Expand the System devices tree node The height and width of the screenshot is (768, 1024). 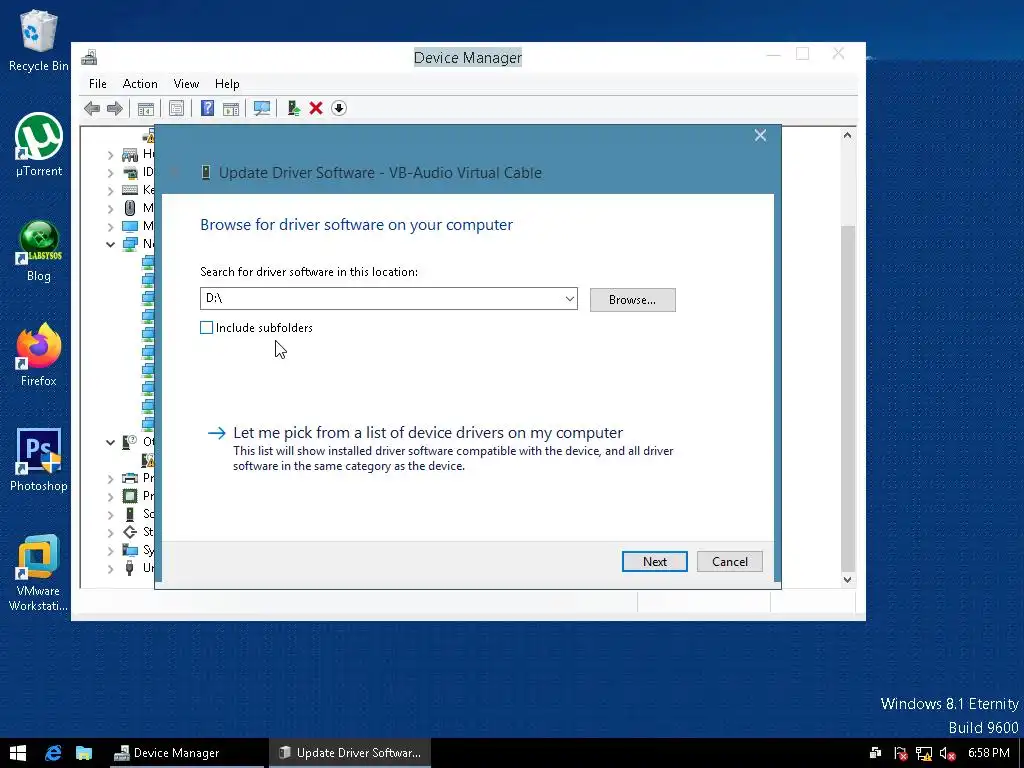(110, 551)
